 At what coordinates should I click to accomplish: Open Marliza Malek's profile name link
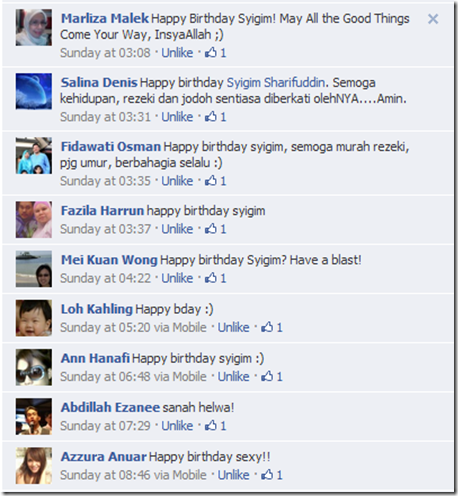105,18
